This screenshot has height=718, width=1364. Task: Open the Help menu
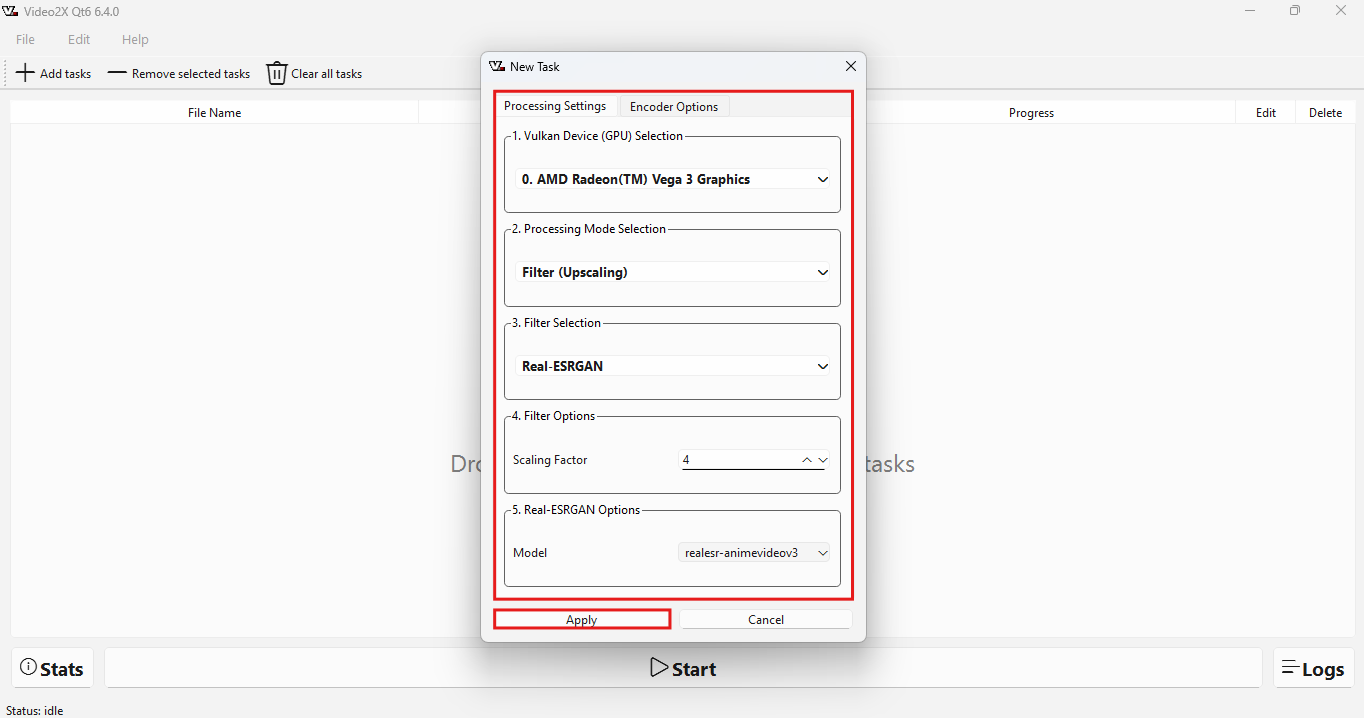(135, 39)
